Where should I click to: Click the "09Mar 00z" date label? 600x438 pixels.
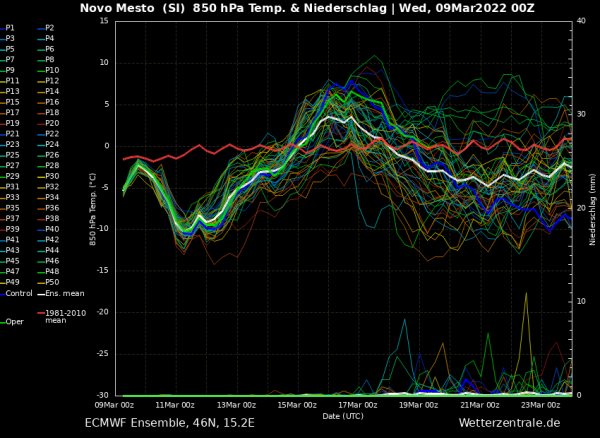(116, 405)
